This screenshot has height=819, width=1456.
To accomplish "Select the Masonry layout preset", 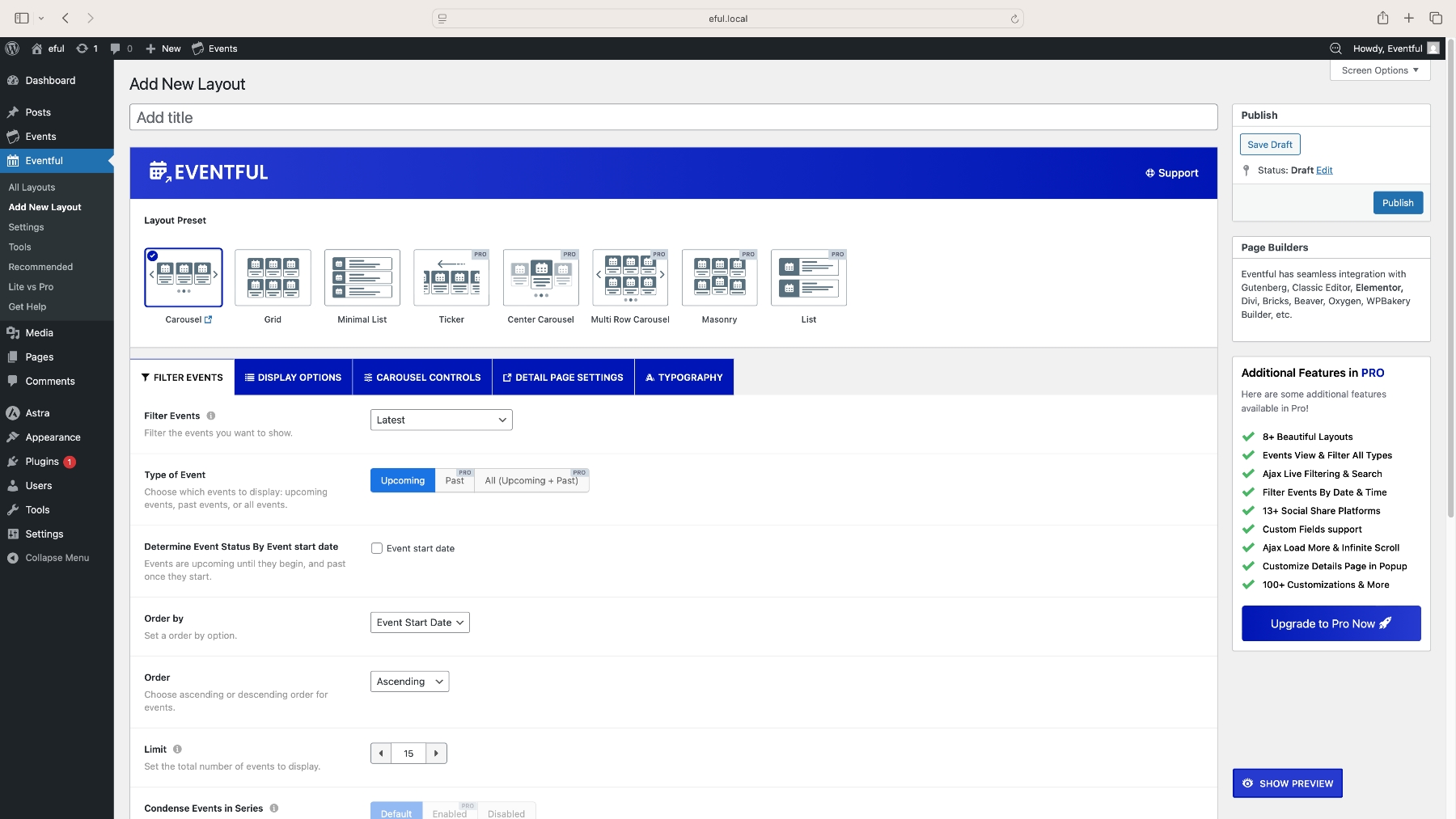I will click(x=720, y=277).
